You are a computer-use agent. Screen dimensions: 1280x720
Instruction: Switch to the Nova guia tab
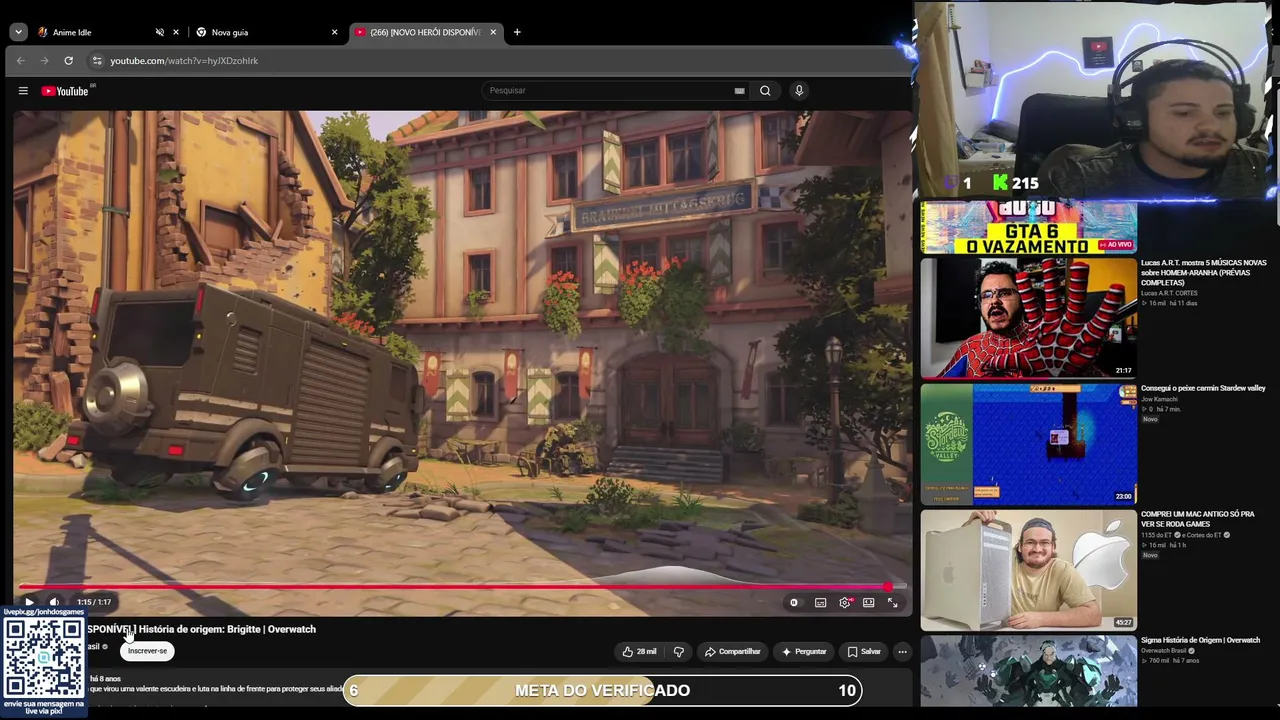265,32
